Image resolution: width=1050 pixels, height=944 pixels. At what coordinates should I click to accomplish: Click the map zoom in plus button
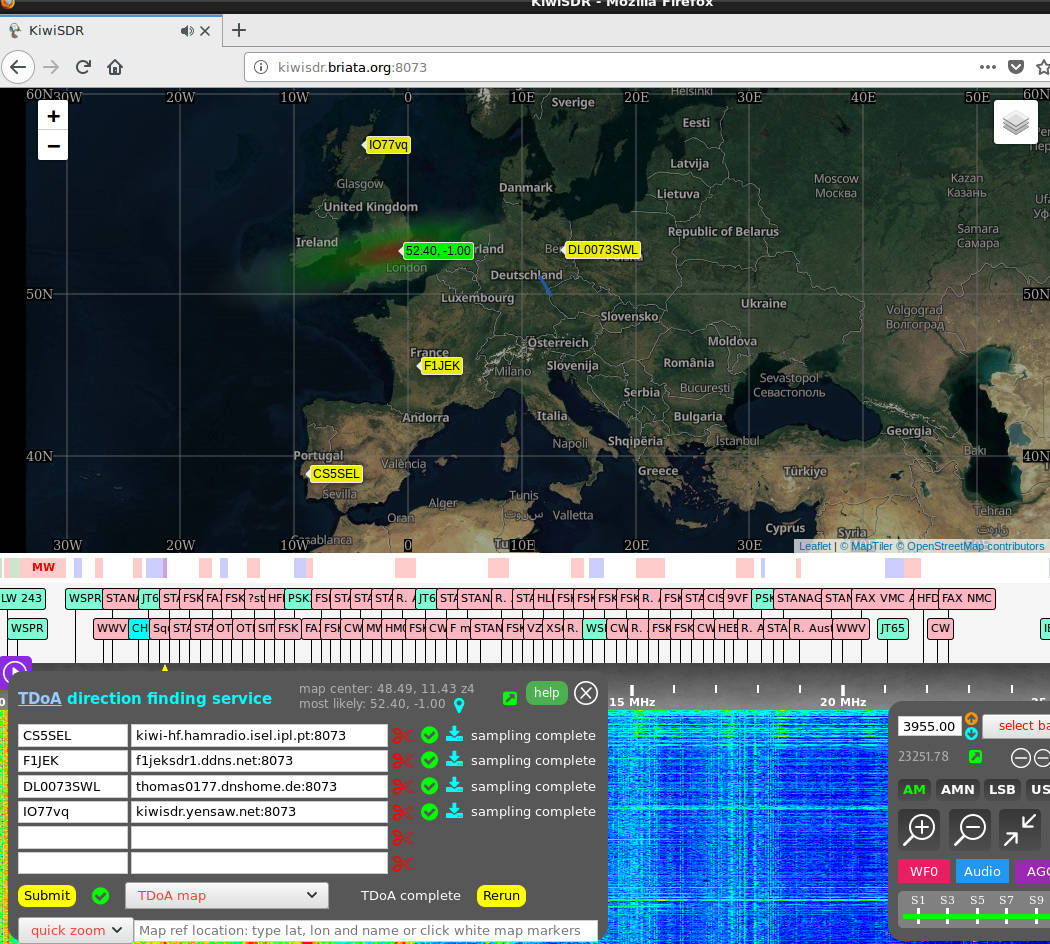(53, 116)
